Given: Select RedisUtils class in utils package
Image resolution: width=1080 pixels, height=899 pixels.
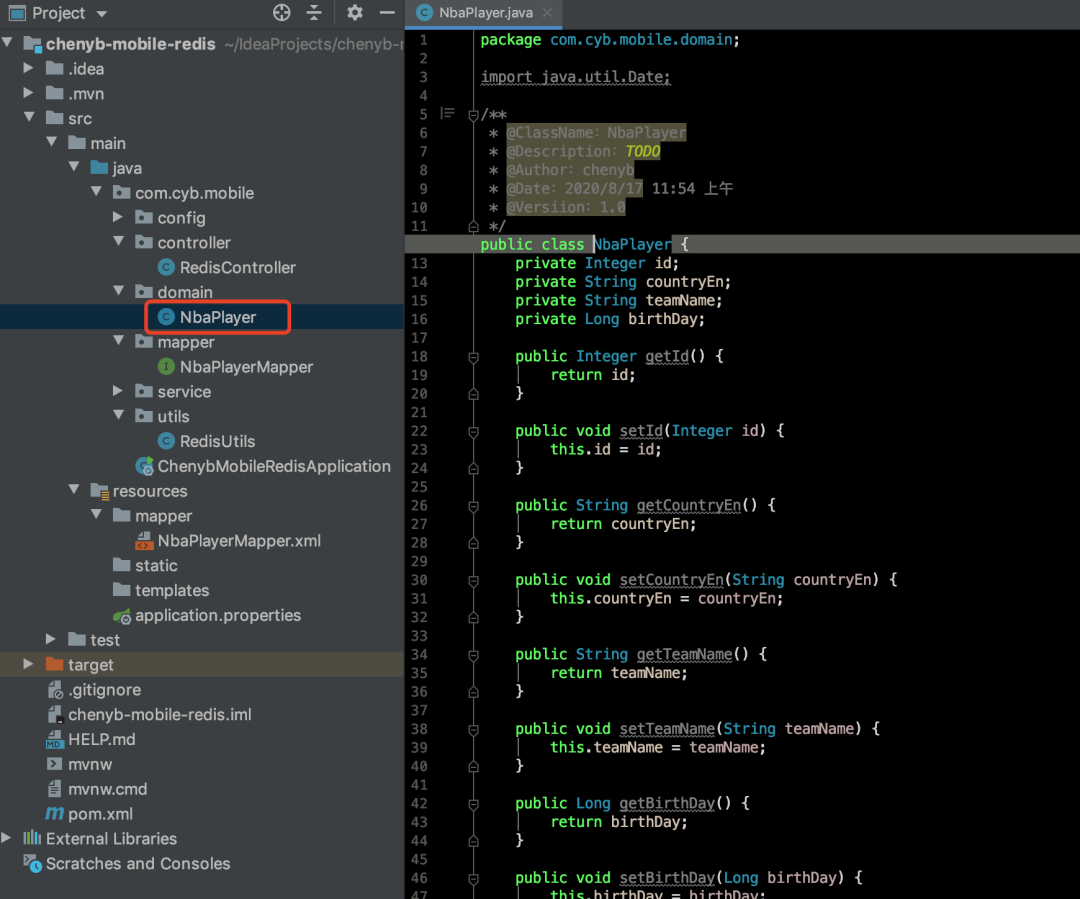Looking at the screenshot, I should [217, 442].
